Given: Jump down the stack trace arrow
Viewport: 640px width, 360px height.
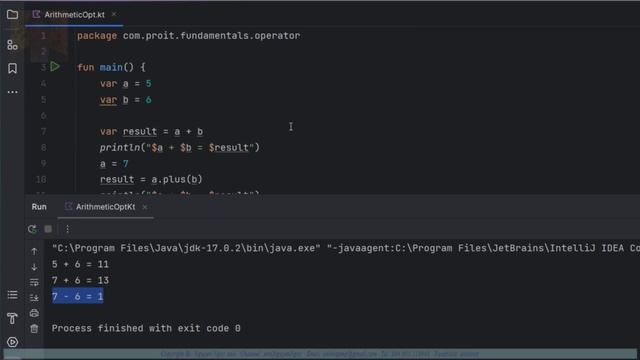Looking at the screenshot, I should point(34,267).
